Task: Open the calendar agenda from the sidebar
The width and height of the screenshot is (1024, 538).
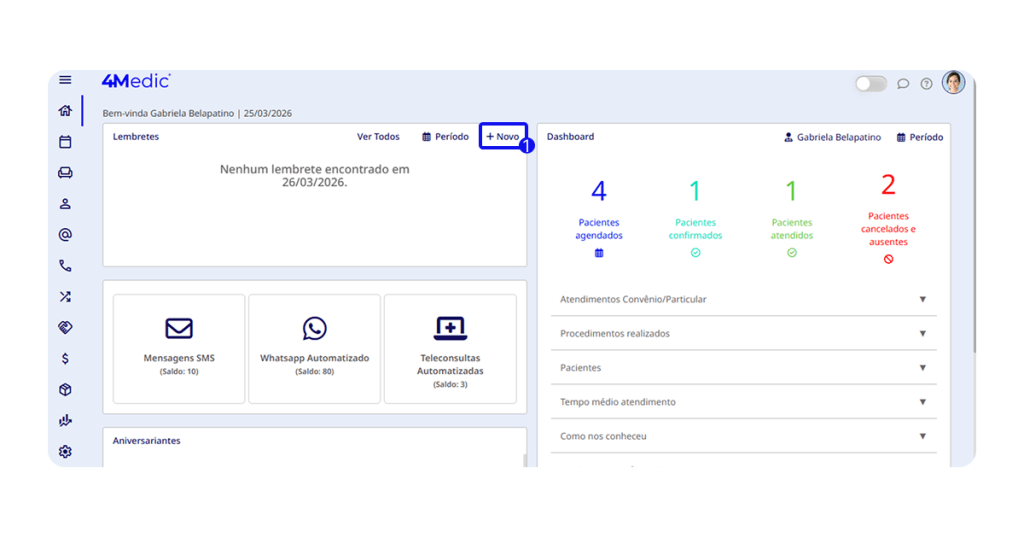Action: 65,142
